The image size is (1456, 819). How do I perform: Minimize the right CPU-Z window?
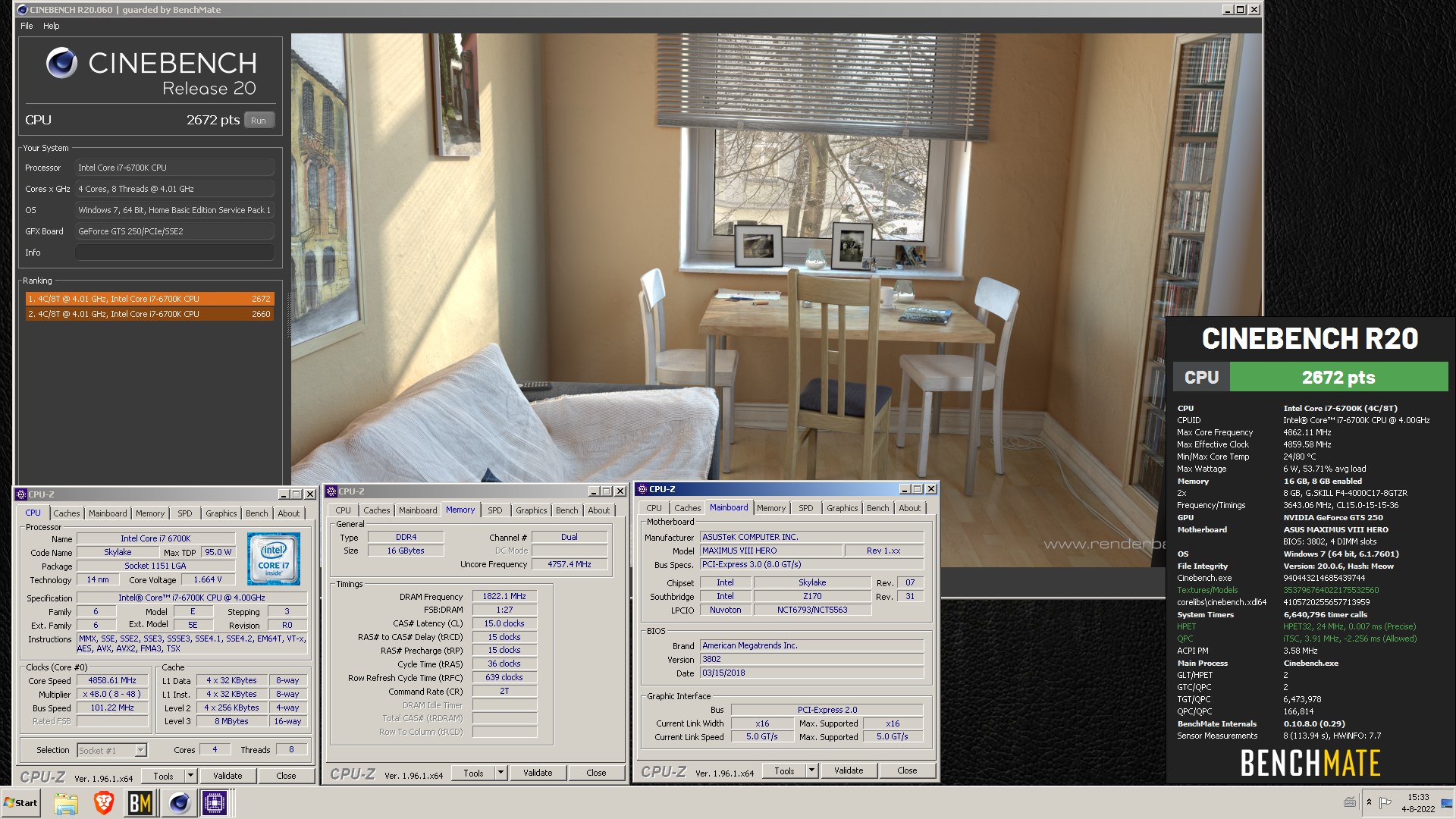[905, 489]
